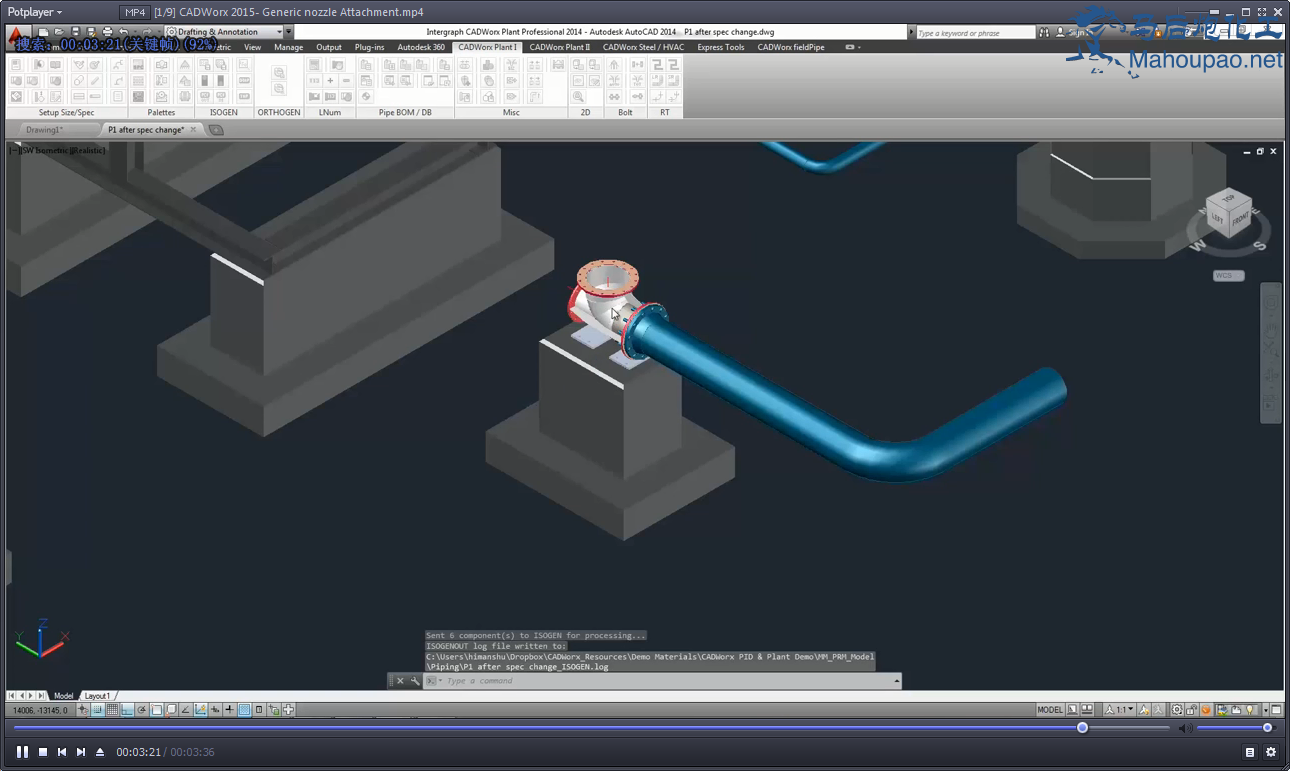Open the Autodesk 360 ribbon tab
Screen dimensions: 1290x771
[421, 47]
